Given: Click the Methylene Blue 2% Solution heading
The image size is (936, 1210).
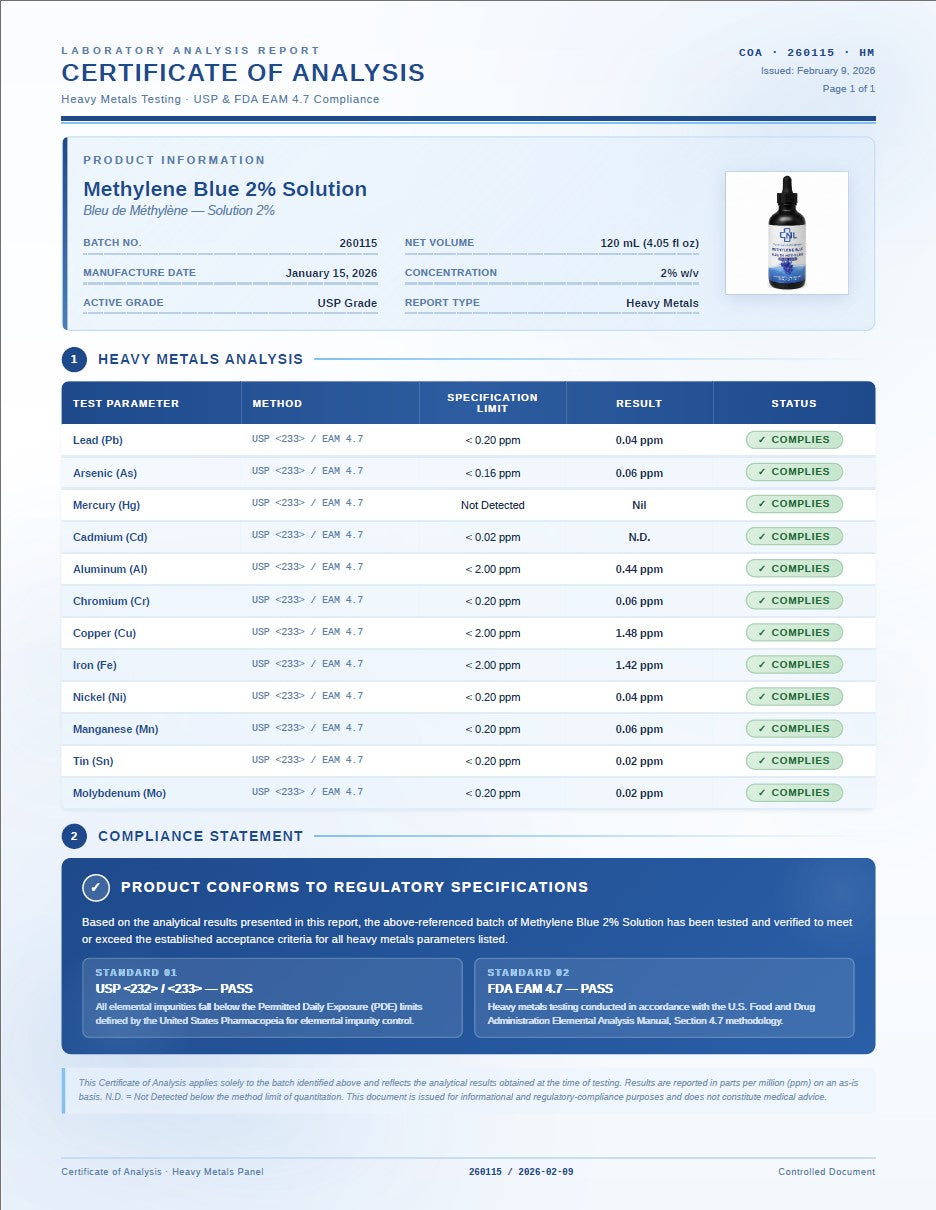Looking at the screenshot, I should (x=225, y=189).
